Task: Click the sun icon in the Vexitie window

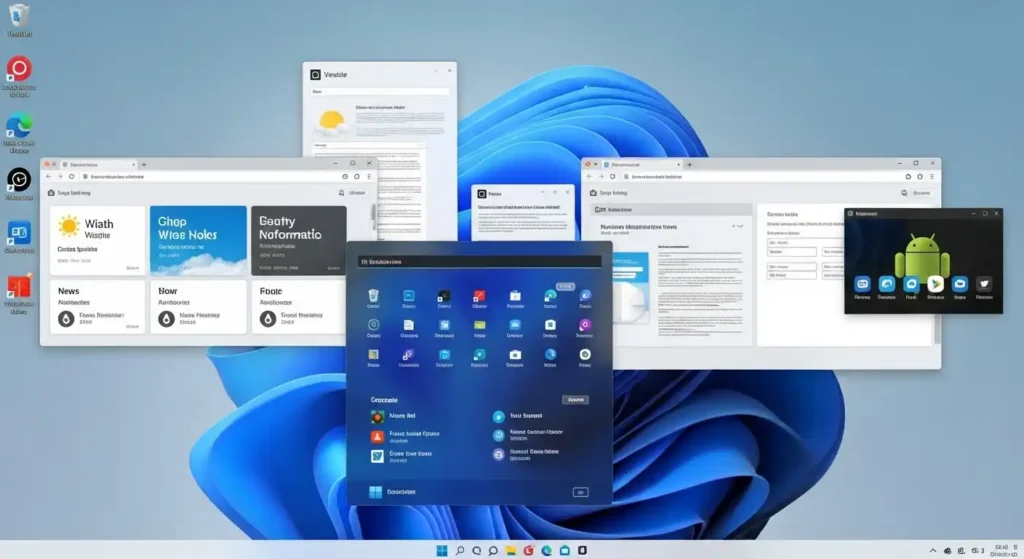Action: (x=332, y=121)
